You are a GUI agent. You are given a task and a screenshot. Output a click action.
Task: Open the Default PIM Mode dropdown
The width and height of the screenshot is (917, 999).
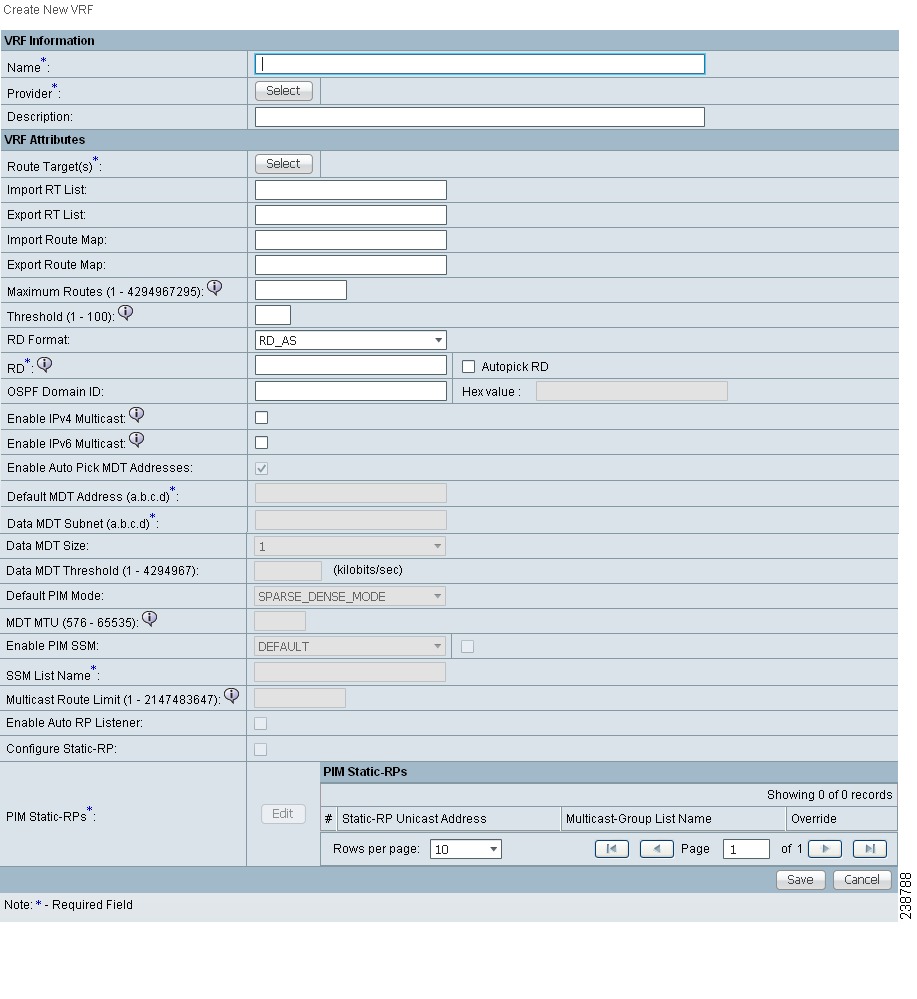[350, 596]
